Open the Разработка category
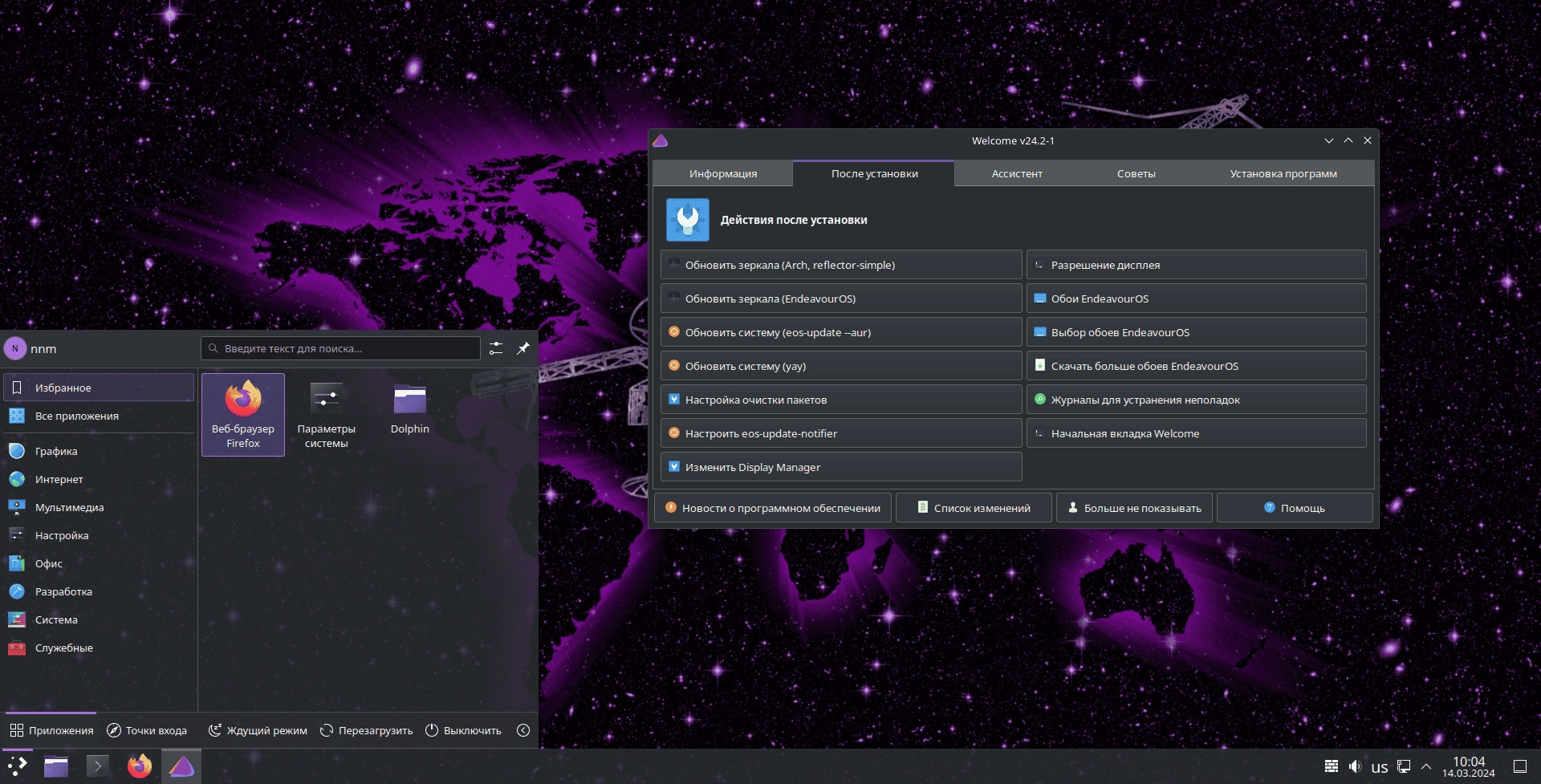 (99, 591)
